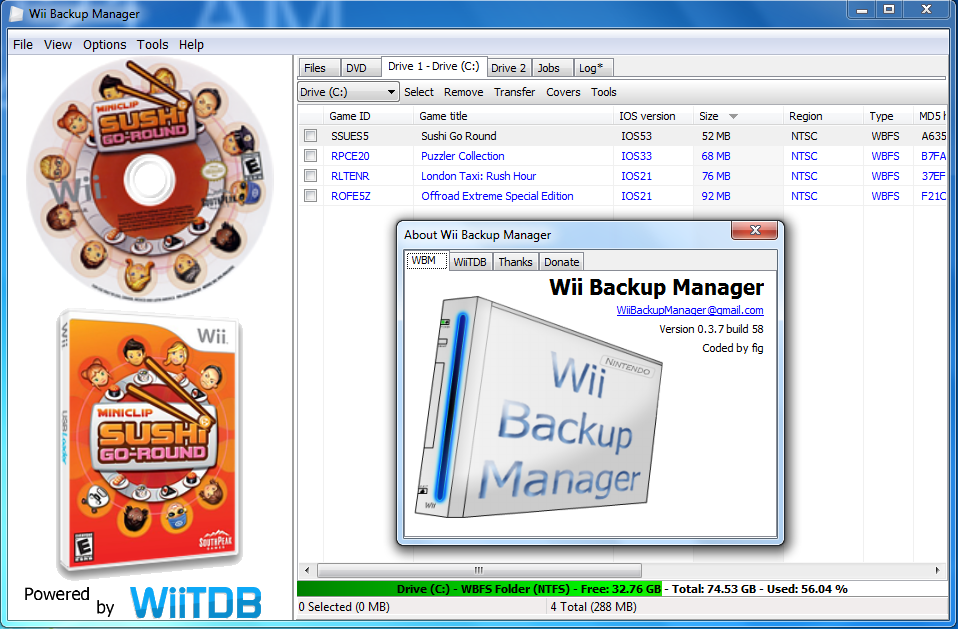Screen dimensions: 958x629
Task: Click the 0 Selected (0 MB) status text
Action: tap(344, 606)
